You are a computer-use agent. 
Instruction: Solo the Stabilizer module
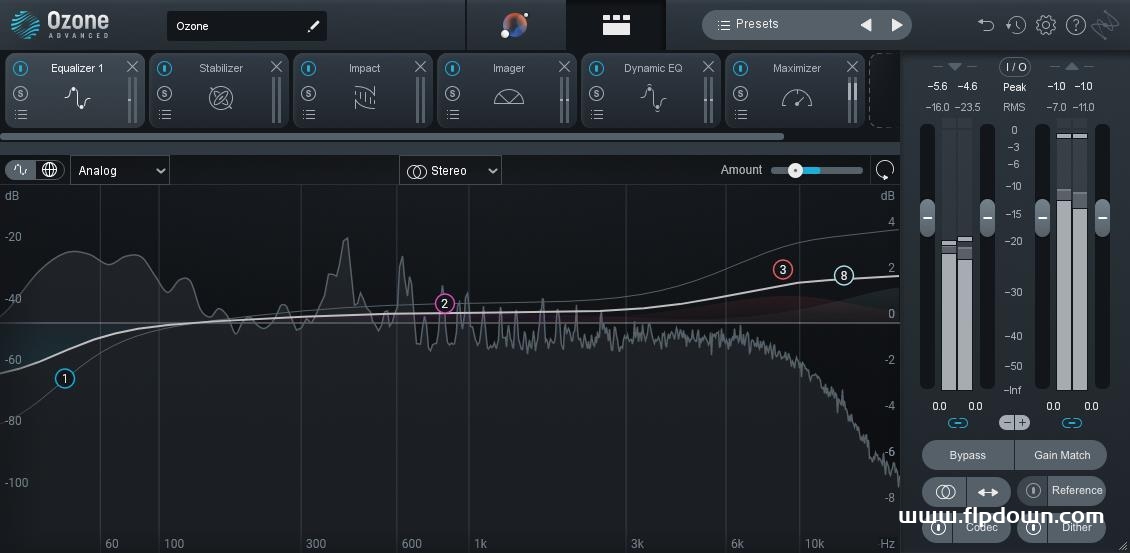tap(164, 93)
